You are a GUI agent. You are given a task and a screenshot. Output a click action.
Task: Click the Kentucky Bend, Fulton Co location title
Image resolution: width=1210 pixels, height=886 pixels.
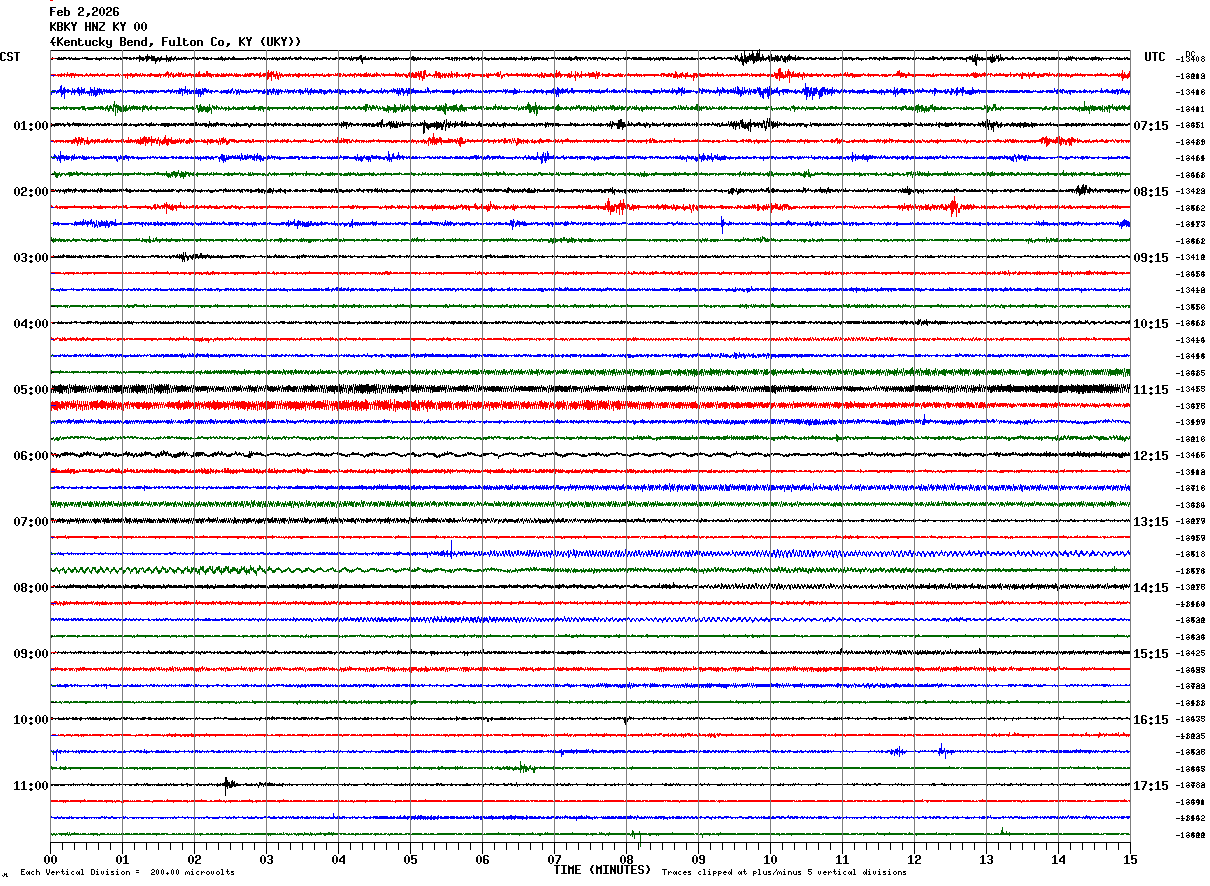[176, 42]
